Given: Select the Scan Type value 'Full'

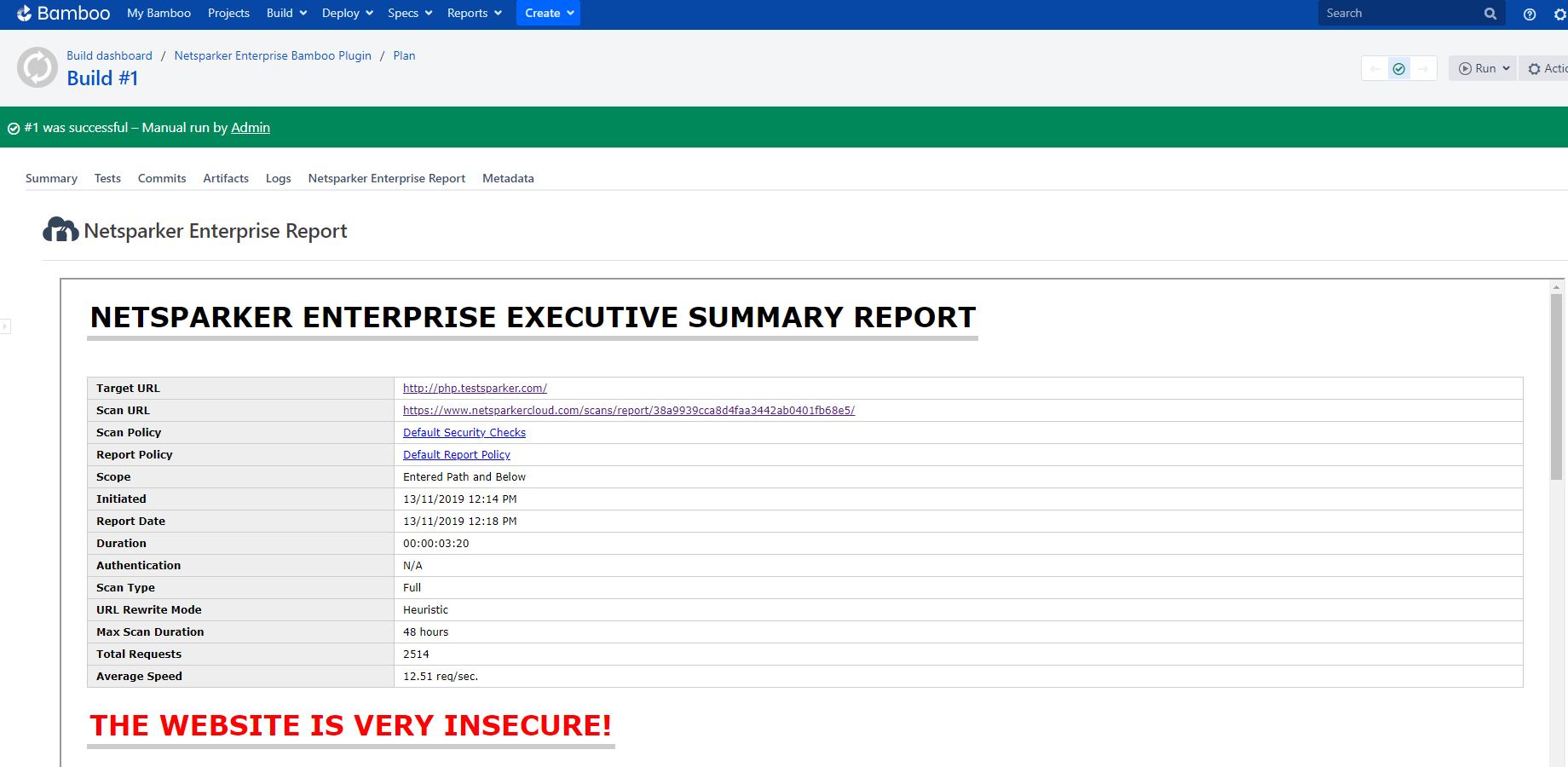Looking at the screenshot, I should pyautogui.click(x=412, y=587).
